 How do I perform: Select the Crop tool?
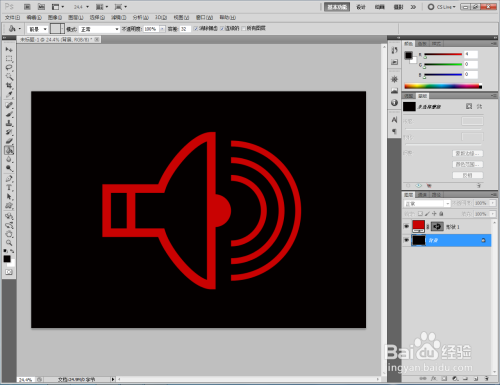click(x=9, y=86)
